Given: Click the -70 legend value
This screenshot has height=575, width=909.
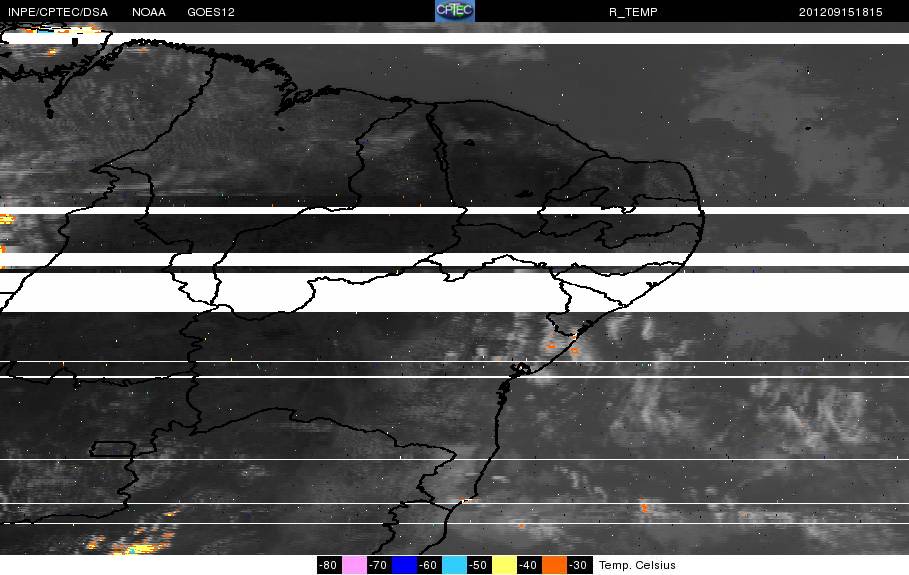Looking at the screenshot, I should [378, 565].
